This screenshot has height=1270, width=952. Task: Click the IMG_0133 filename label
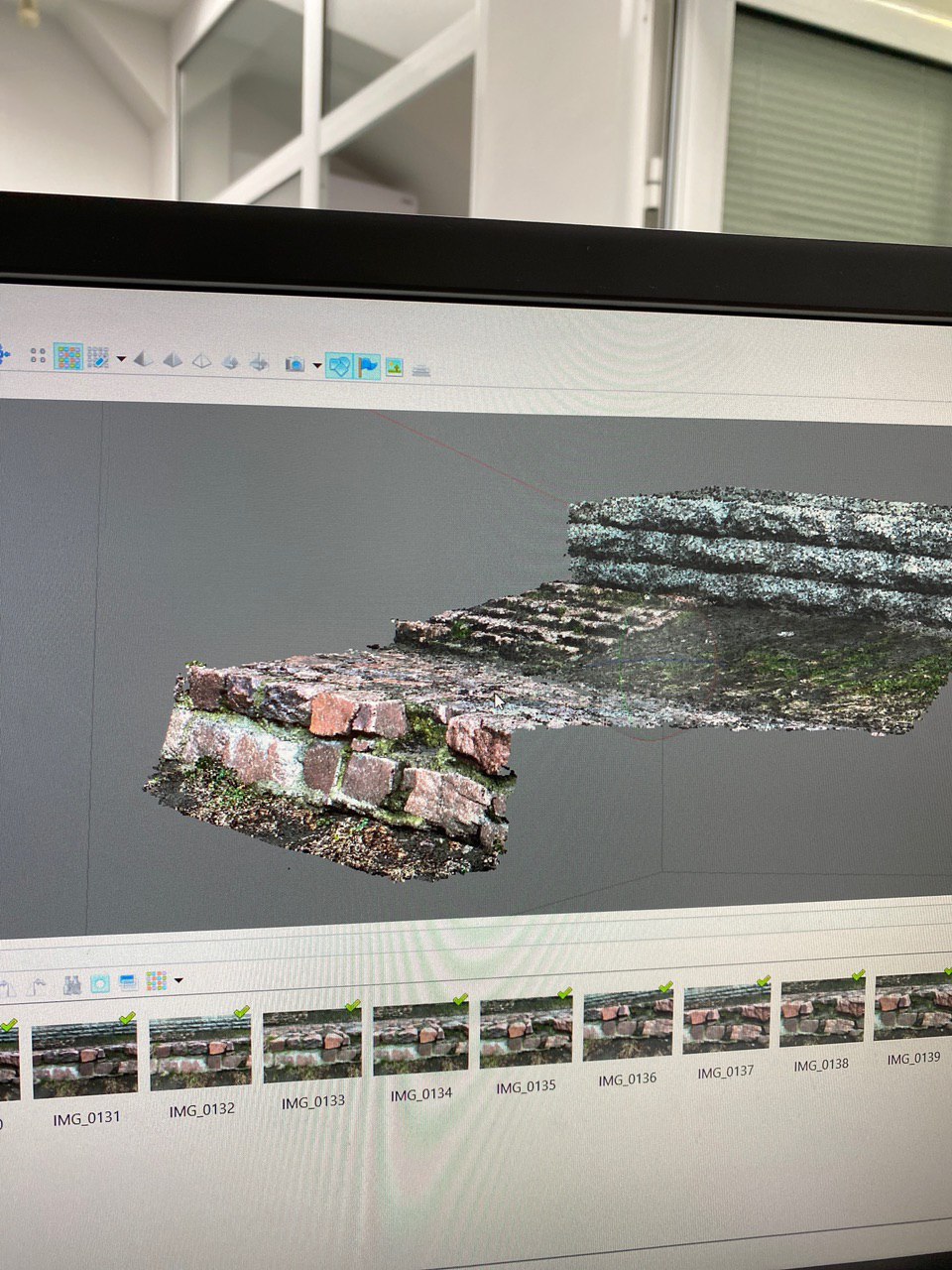[312, 1101]
